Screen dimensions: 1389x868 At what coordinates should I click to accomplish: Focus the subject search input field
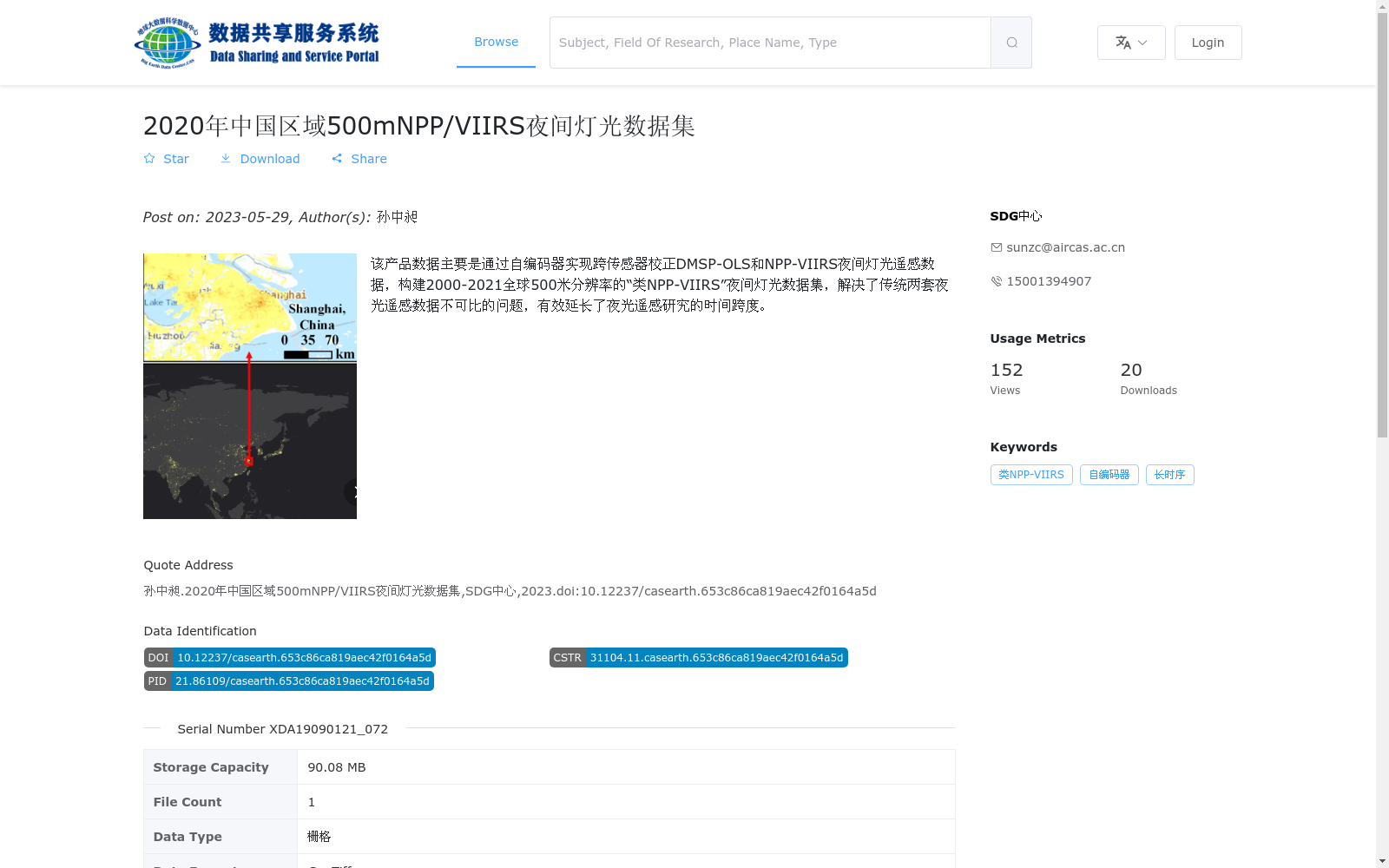[770, 43]
